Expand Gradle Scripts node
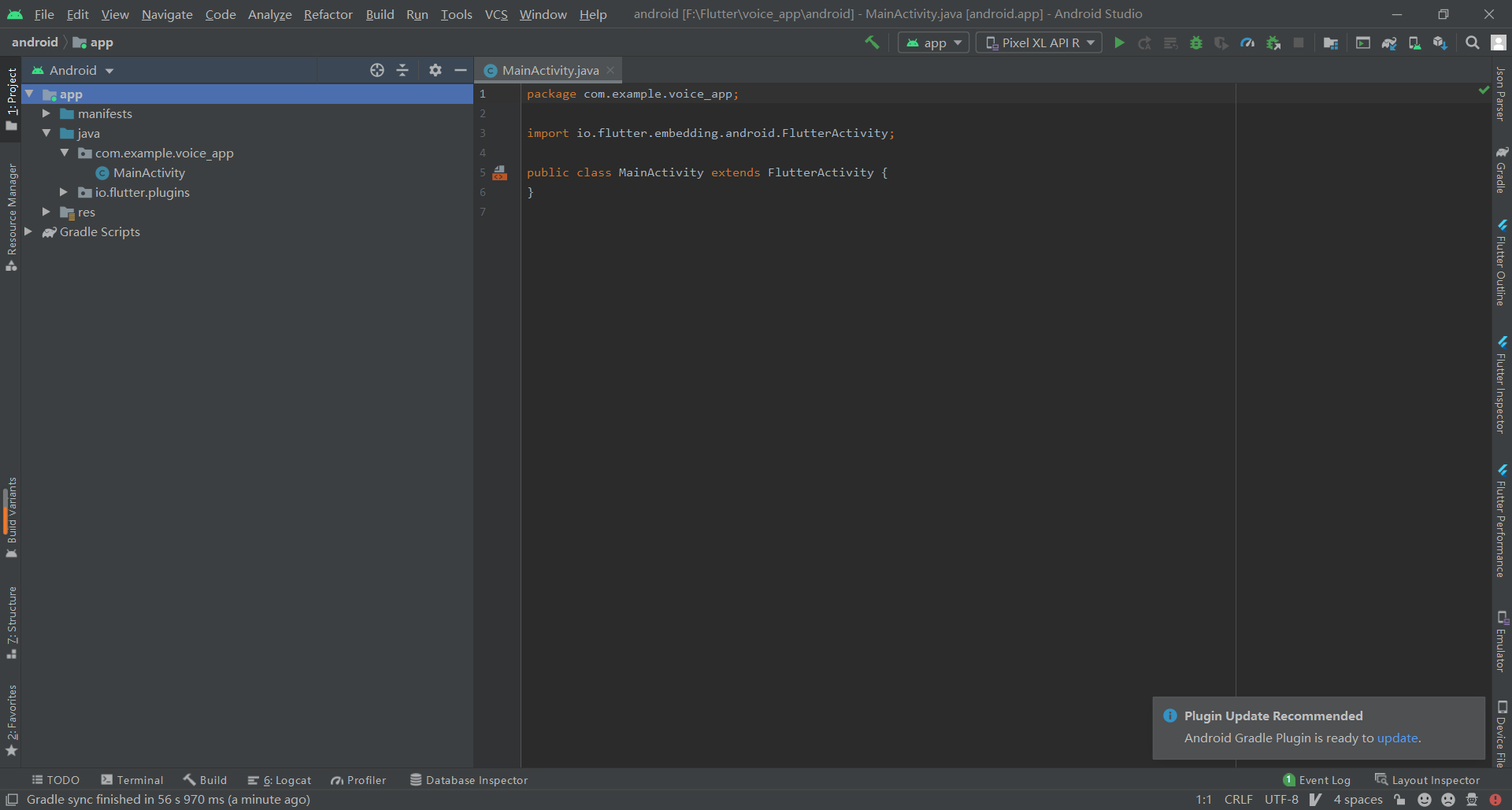Viewport: 1512px width, 810px height. click(29, 231)
